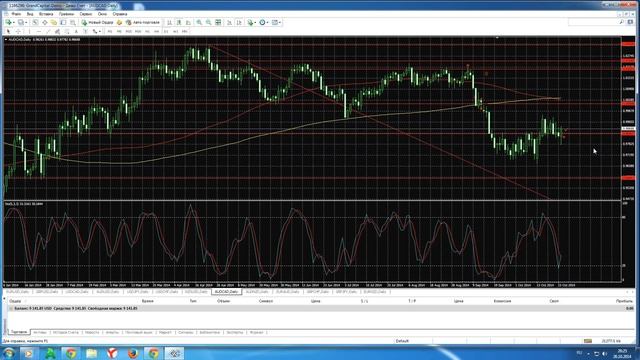
Task: Draw a horizontal line
Action: pyautogui.click(x=39, y=31)
